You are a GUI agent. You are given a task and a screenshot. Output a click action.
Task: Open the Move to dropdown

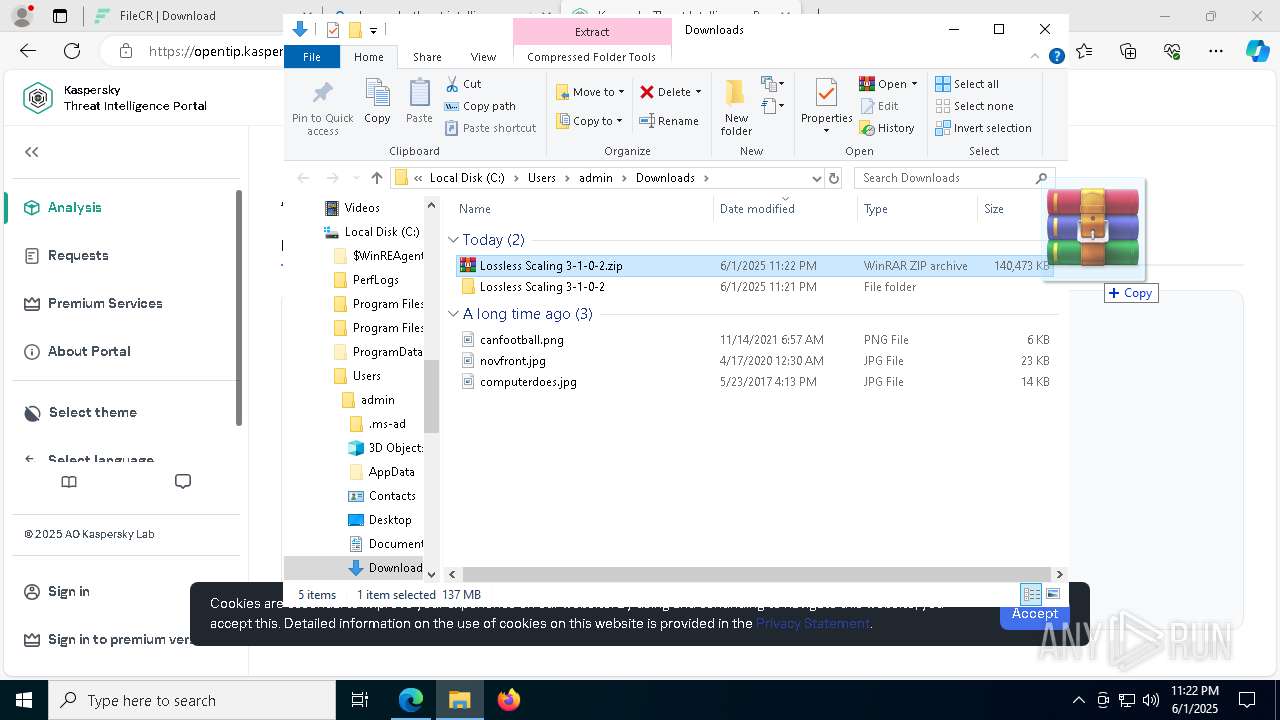click(x=590, y=92)
